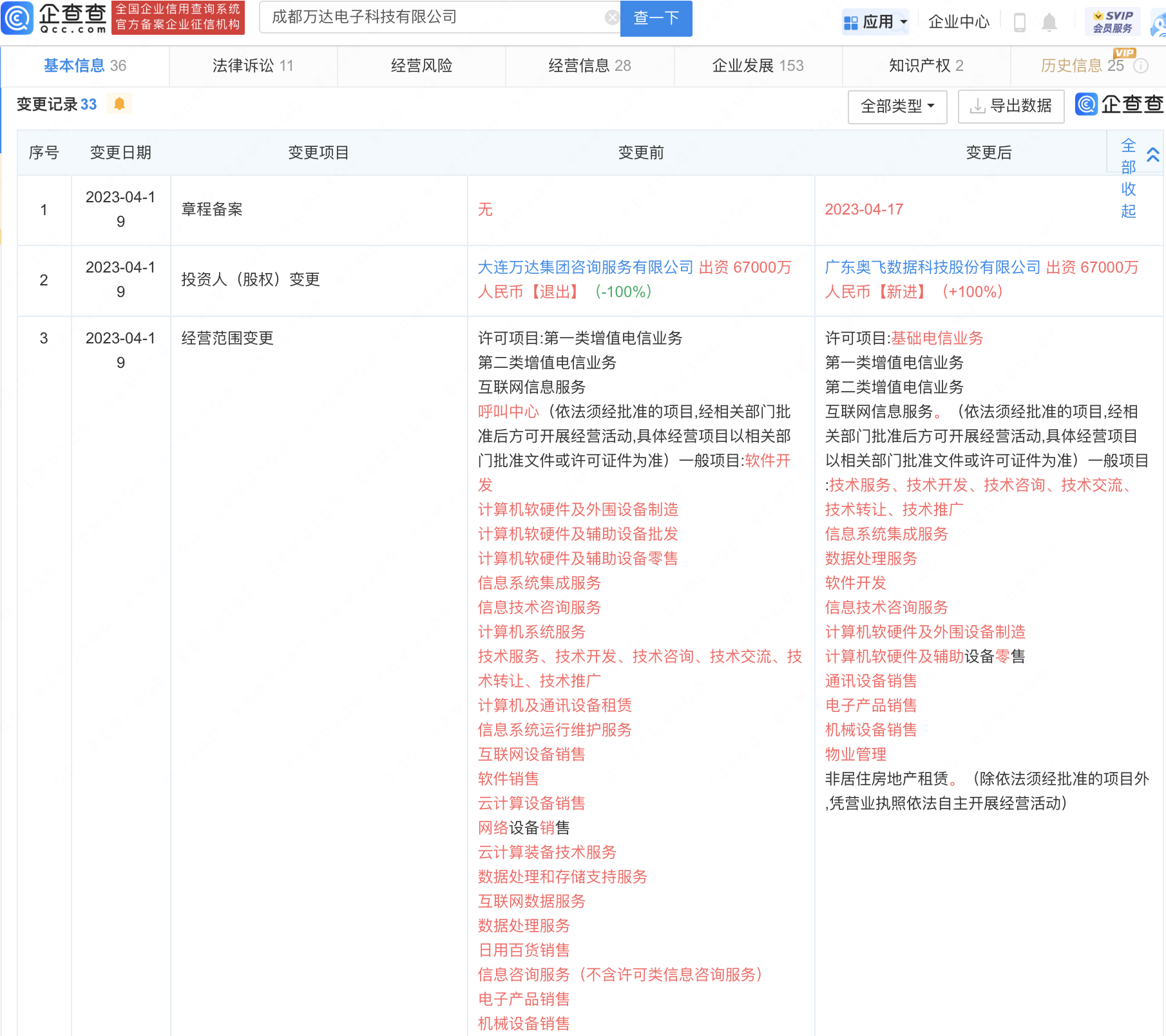1166x1036 pixels.
Task: Click the 基础电信业务 red text
Action: (x=937, y=338)
